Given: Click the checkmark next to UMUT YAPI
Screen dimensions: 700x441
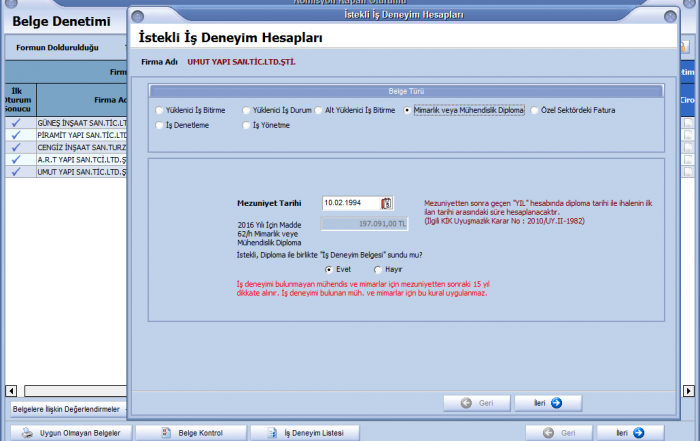Looking at the screenshot, I should pyautogui.click(x=16, y=172).
